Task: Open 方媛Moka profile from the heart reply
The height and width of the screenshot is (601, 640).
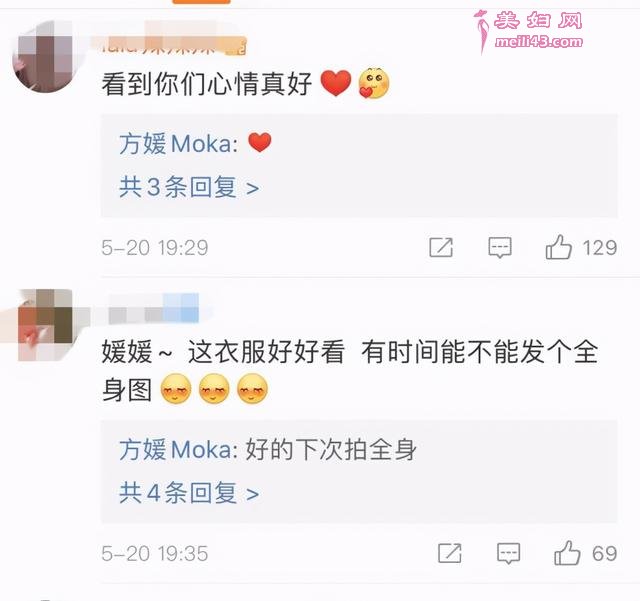Action: coord(178,144)
